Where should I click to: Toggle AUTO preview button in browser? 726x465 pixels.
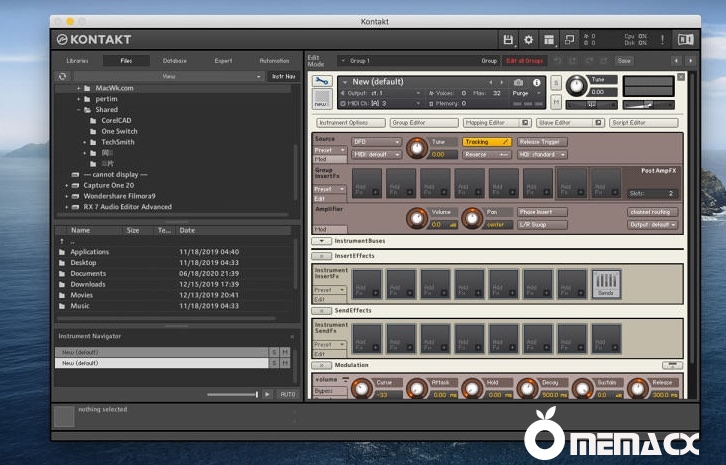pyautogui.click(x=288, y=394)
